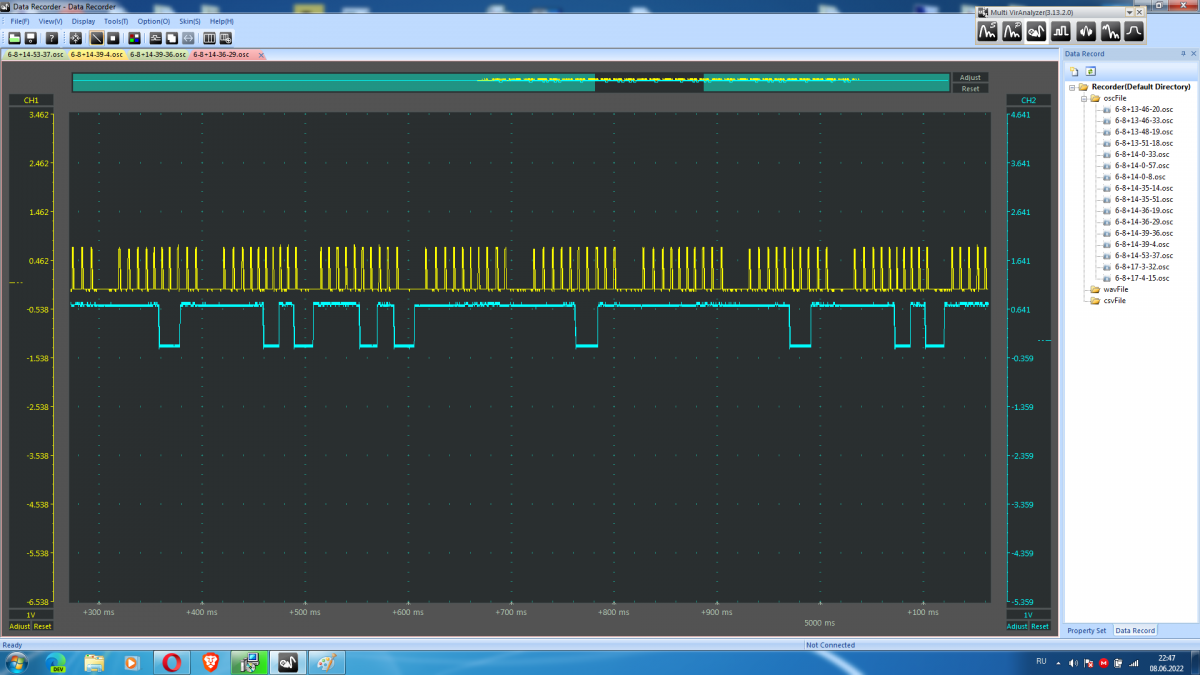
Task: Collapse the oscFile folder tree node
Action: click(x=1082, y=98)
